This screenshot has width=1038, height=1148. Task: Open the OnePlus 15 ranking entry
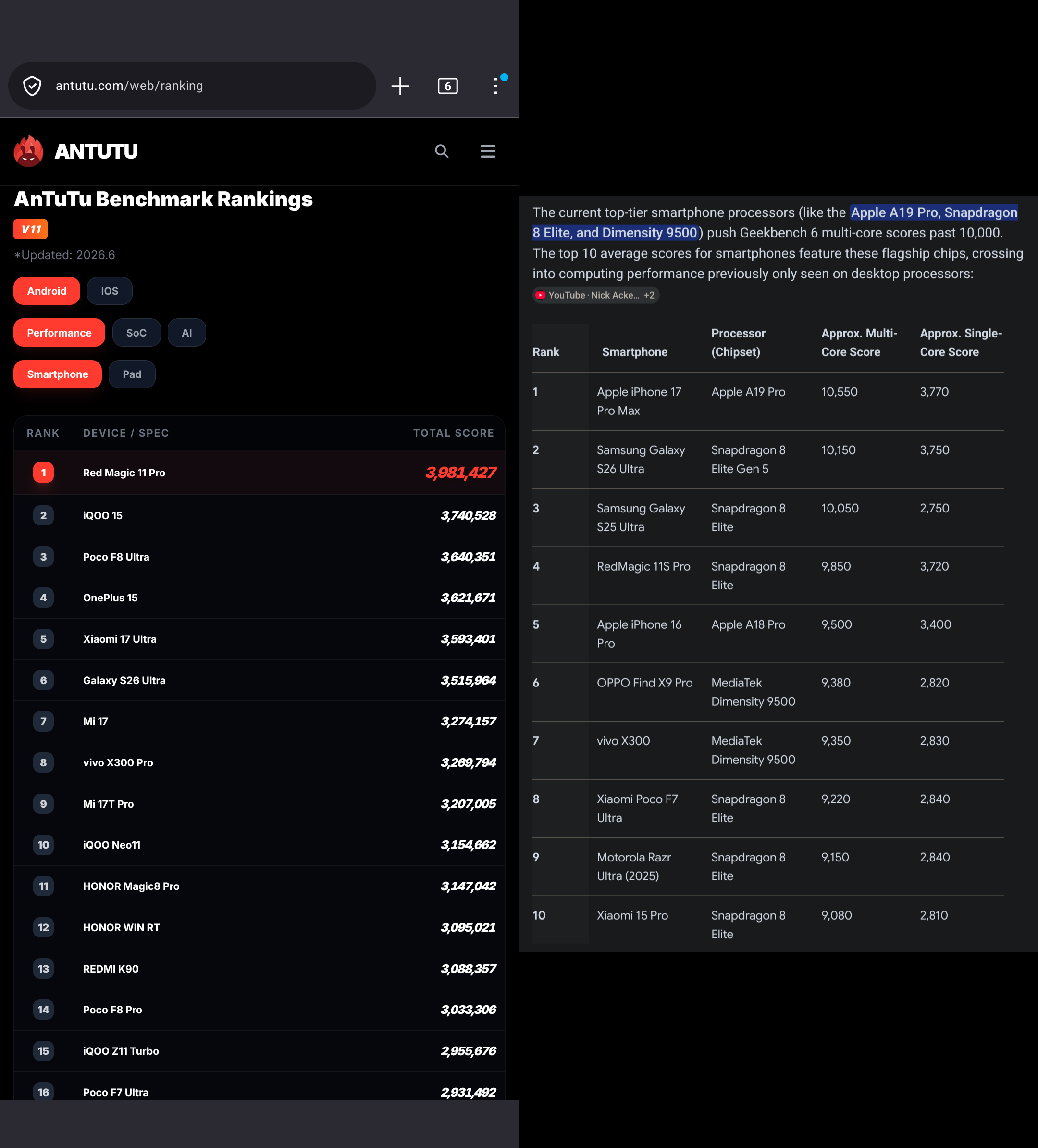tap(259, 598)
